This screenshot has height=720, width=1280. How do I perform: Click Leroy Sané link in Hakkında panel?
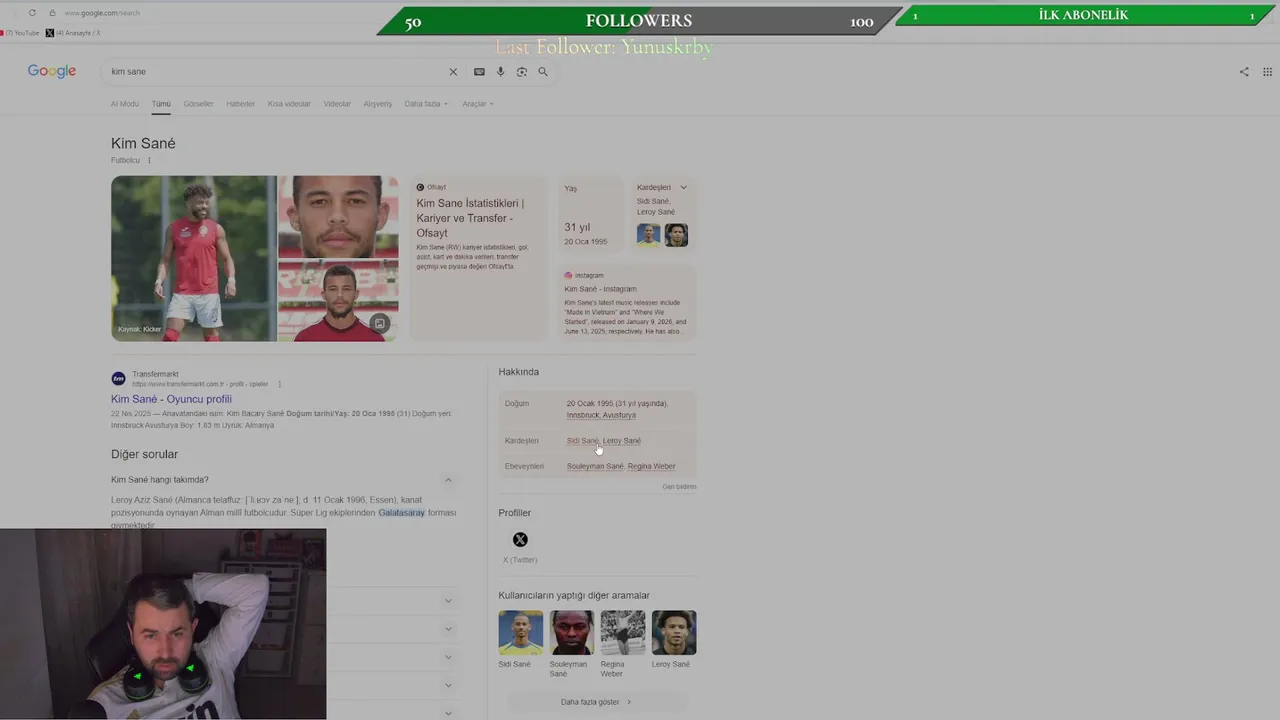click(622, 441)
